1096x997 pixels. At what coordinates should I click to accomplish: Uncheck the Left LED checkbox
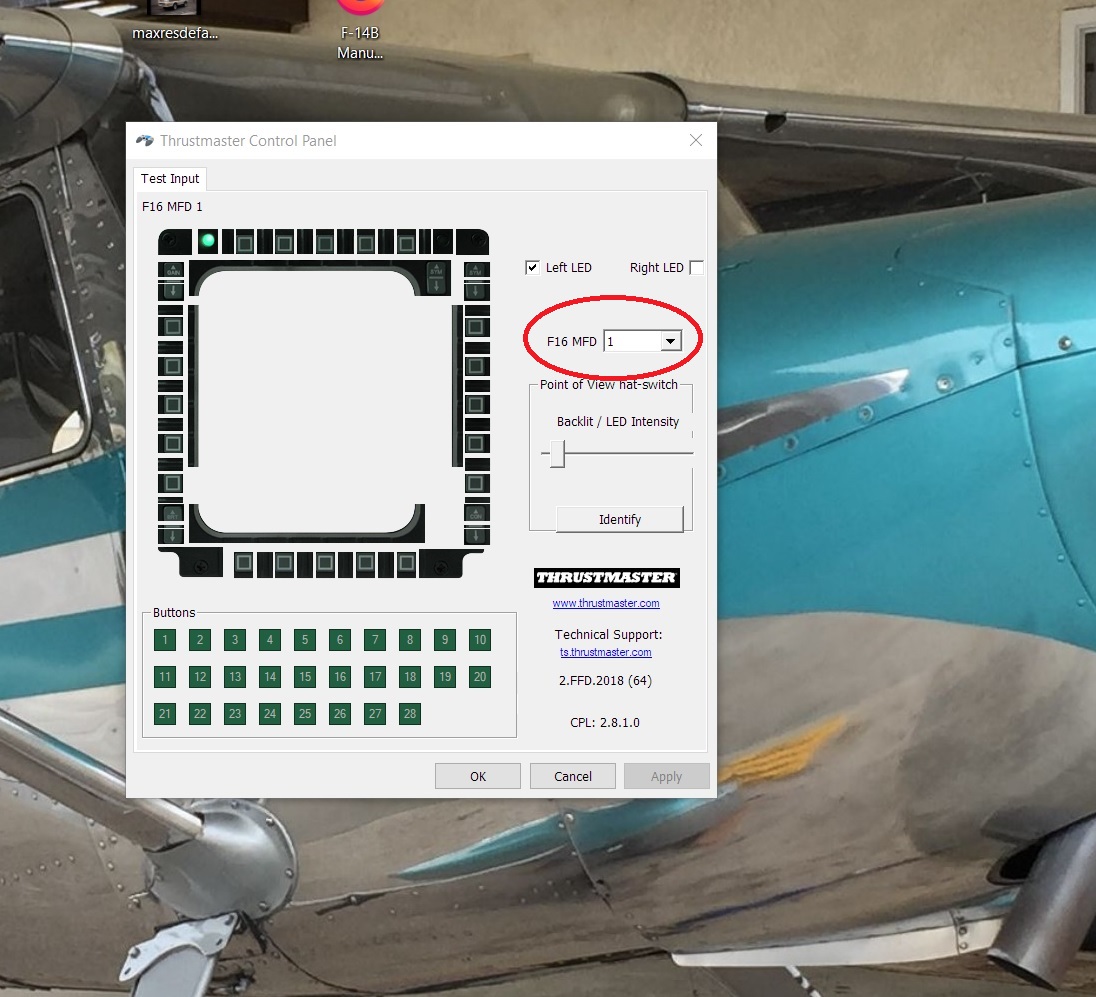533,268
